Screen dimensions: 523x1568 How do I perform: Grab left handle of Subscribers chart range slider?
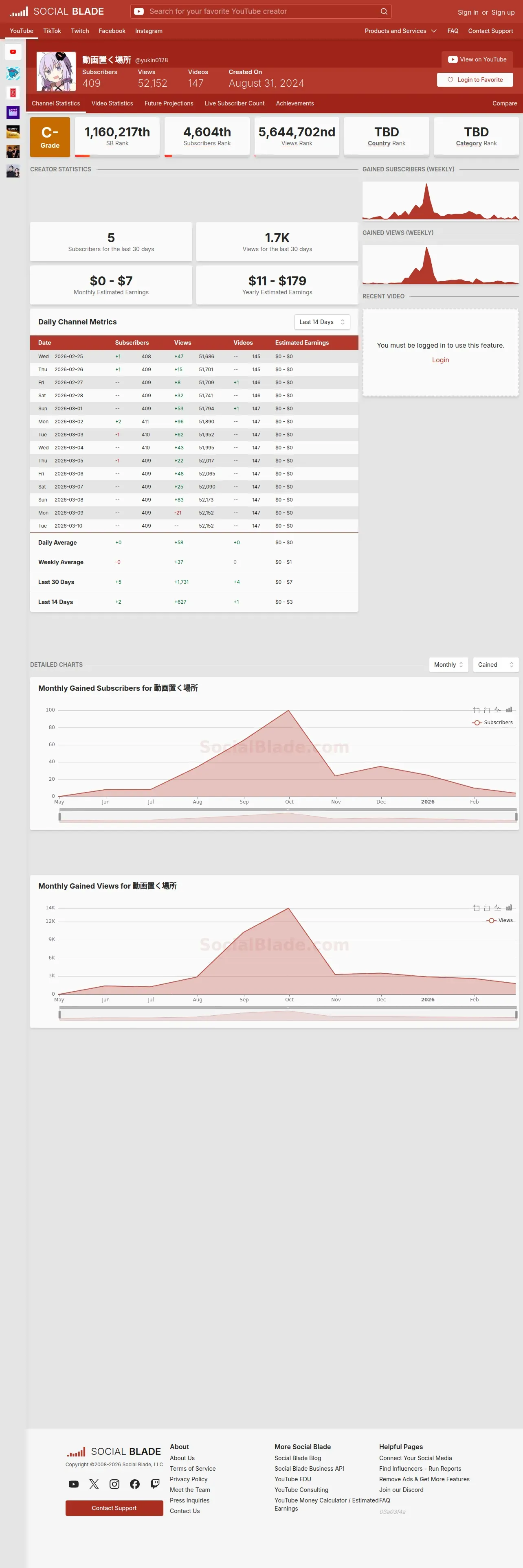[59, 817]
